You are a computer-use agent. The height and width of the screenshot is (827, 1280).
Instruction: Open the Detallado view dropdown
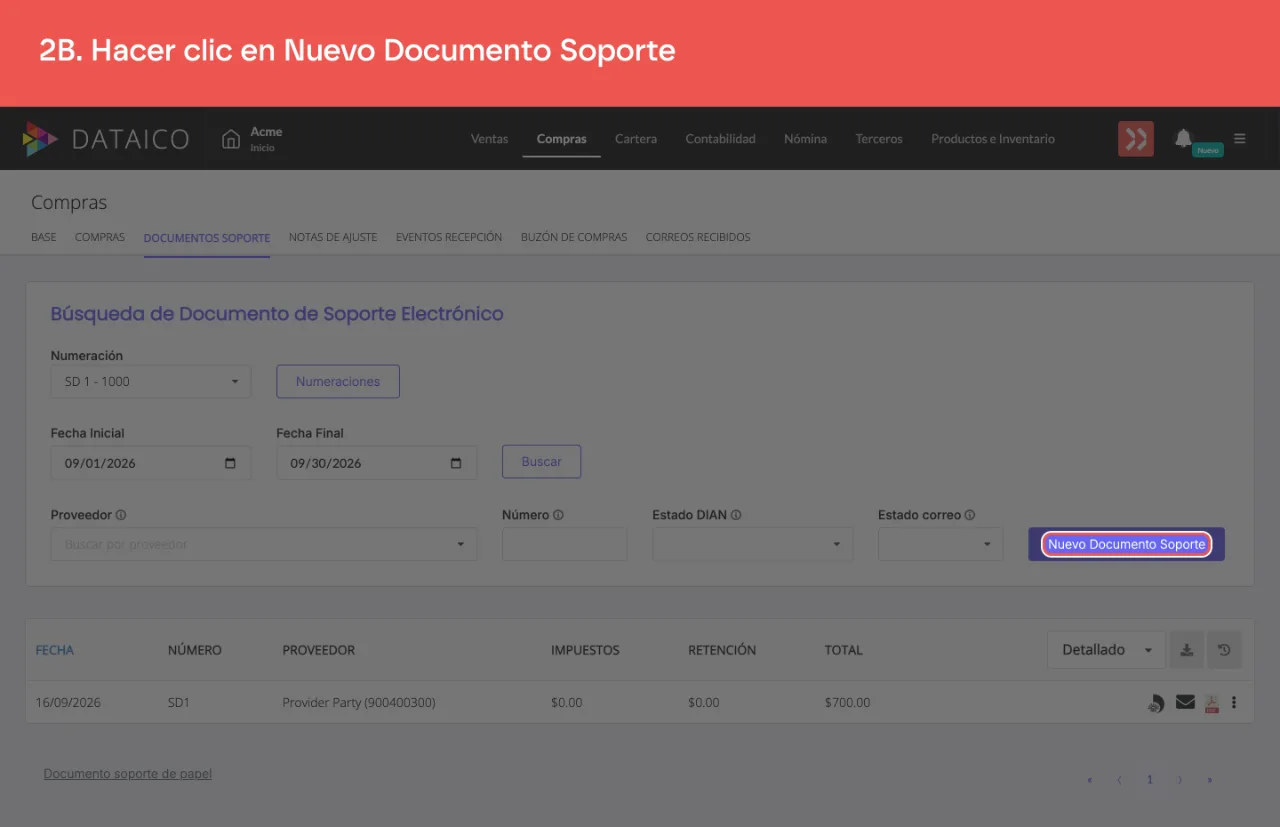click(x=1106, y=650)
